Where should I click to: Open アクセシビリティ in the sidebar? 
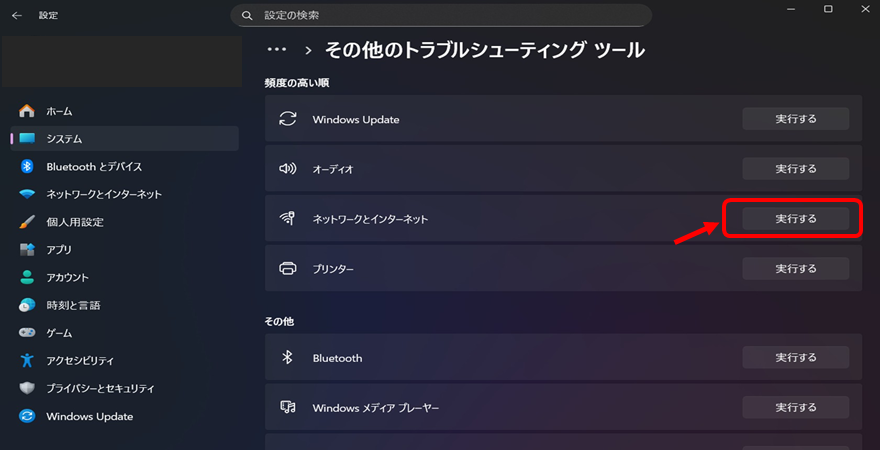[x=80, y=360]
